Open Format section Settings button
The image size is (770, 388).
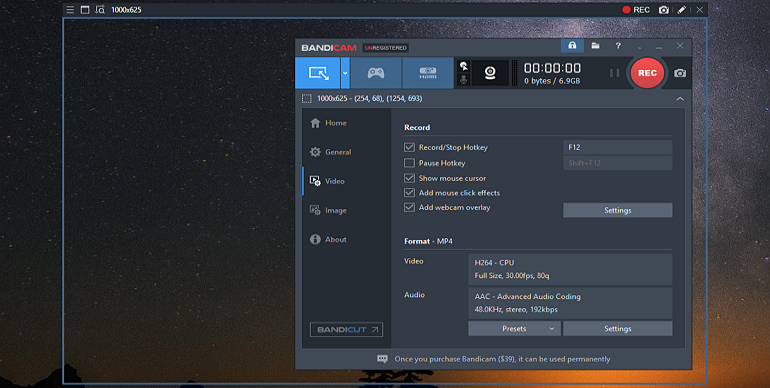(617, 329)
